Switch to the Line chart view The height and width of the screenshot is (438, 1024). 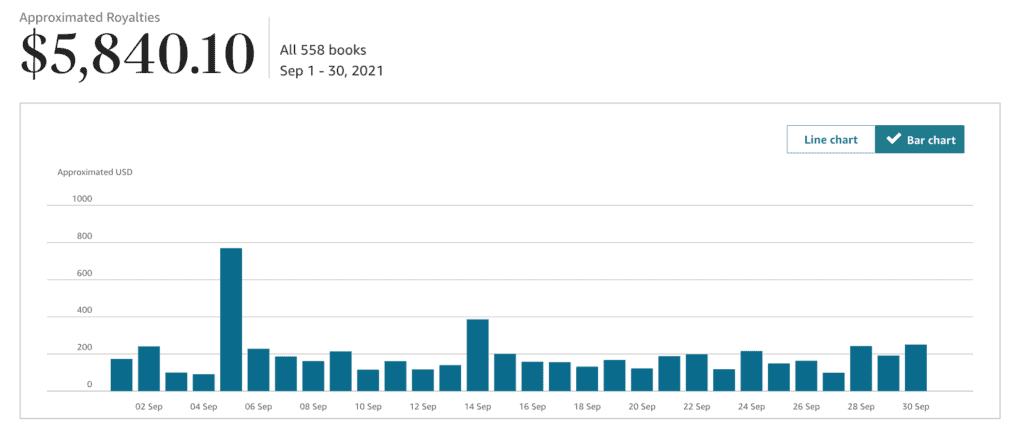(x=831, y=140)
